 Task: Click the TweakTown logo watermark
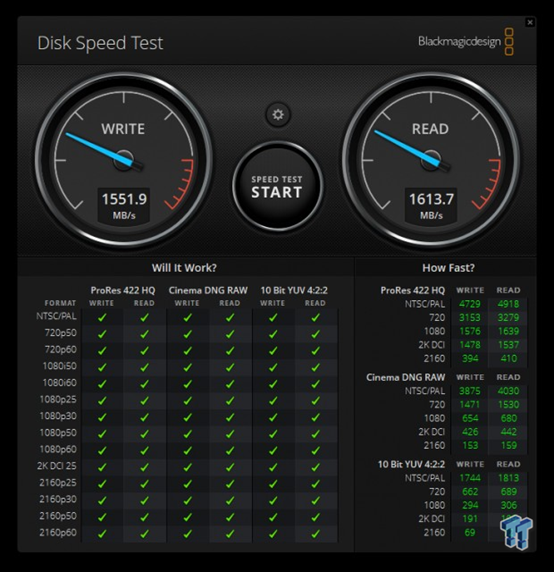click(x=516, y=532)
